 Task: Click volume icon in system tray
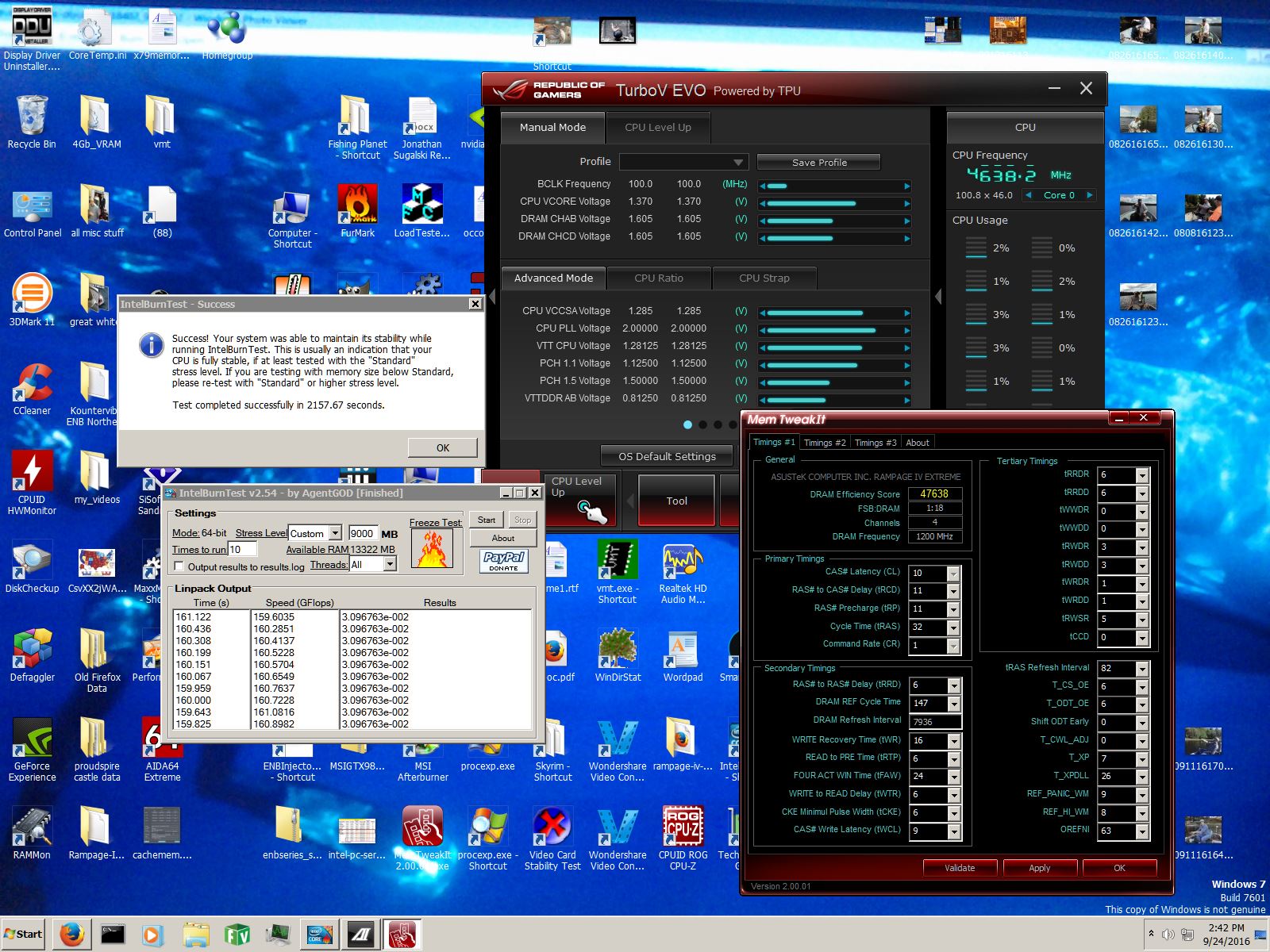pos(1168,935)
